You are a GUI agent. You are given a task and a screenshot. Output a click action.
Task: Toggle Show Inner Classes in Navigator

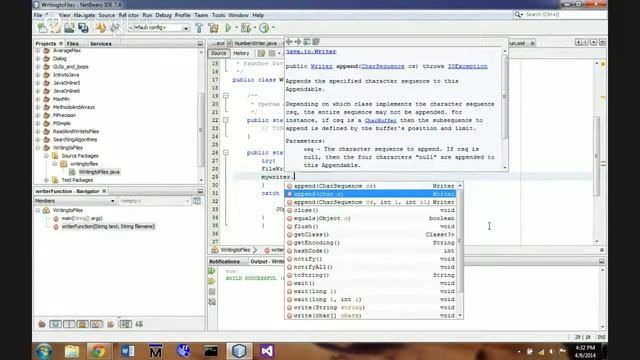tap(96, 324)
